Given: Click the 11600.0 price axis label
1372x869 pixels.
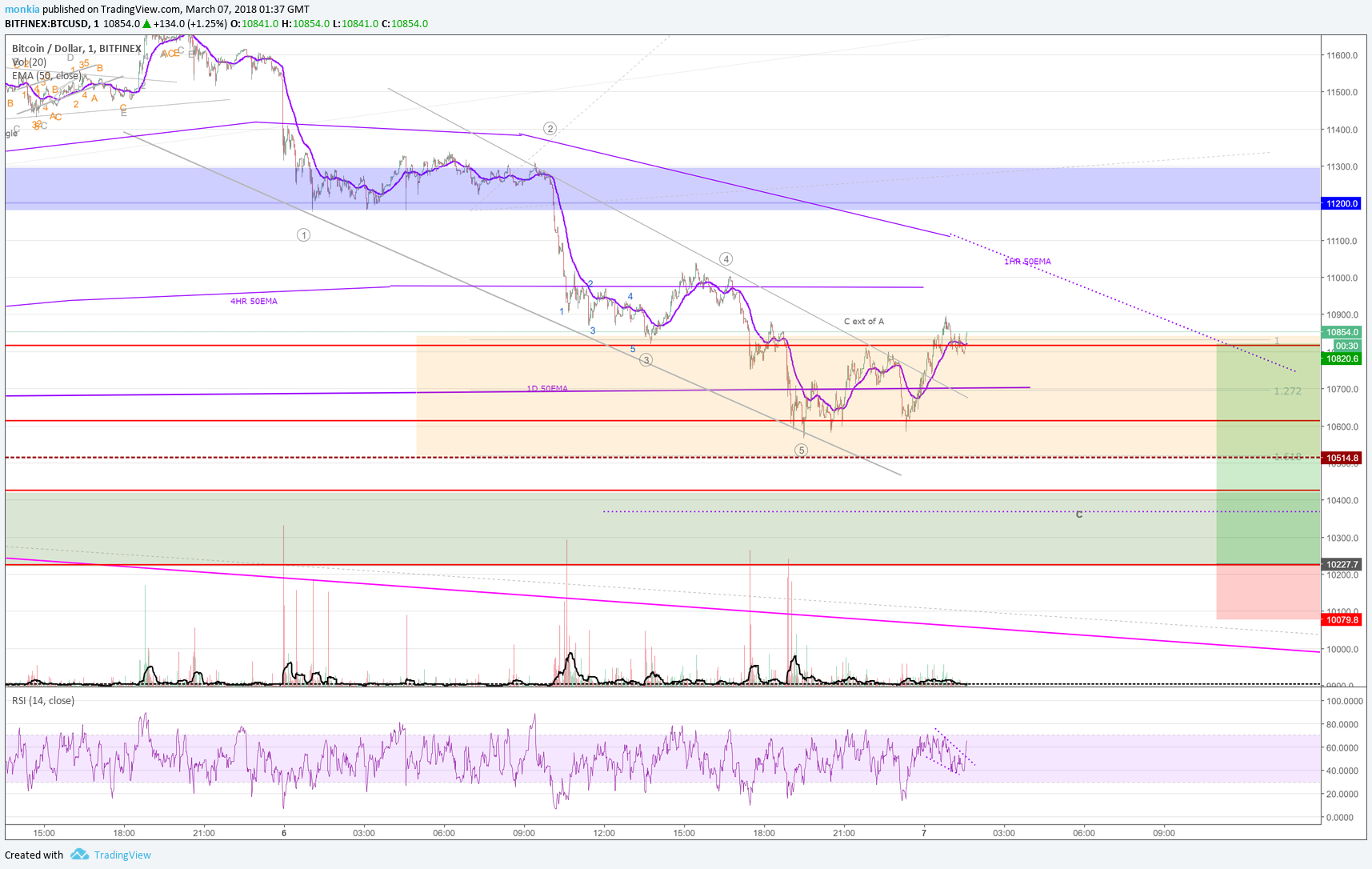Looking at the screenshot, I should (1342, 56).
